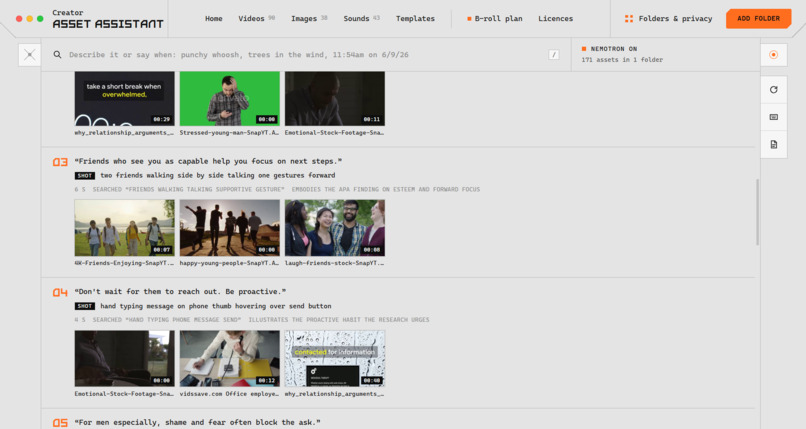Open the 'take a short break' video thumbnail
The width and height of the screenshot is (806, 429).
click(x=124, y=99)
